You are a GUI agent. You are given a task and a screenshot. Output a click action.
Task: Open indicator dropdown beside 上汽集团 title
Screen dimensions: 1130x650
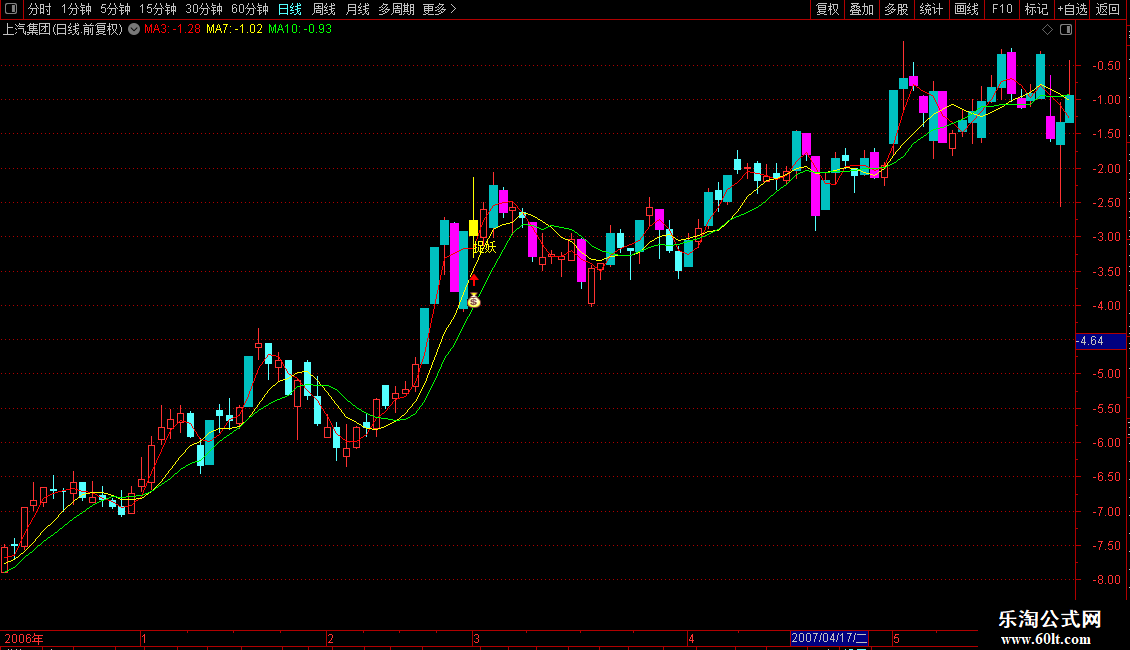click(x=134, y=30)
